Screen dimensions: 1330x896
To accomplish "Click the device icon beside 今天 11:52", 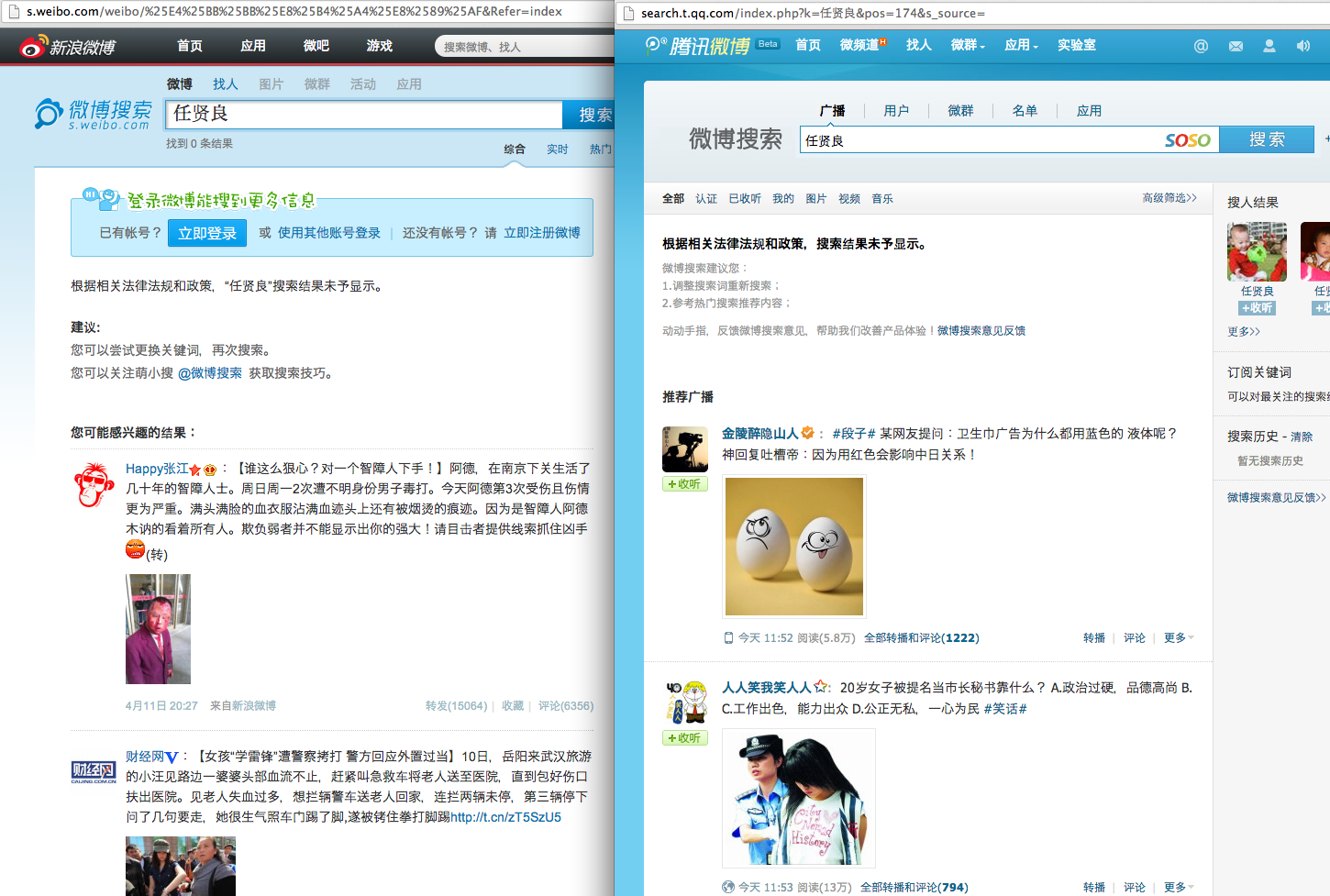I will [x=728, y=638].
